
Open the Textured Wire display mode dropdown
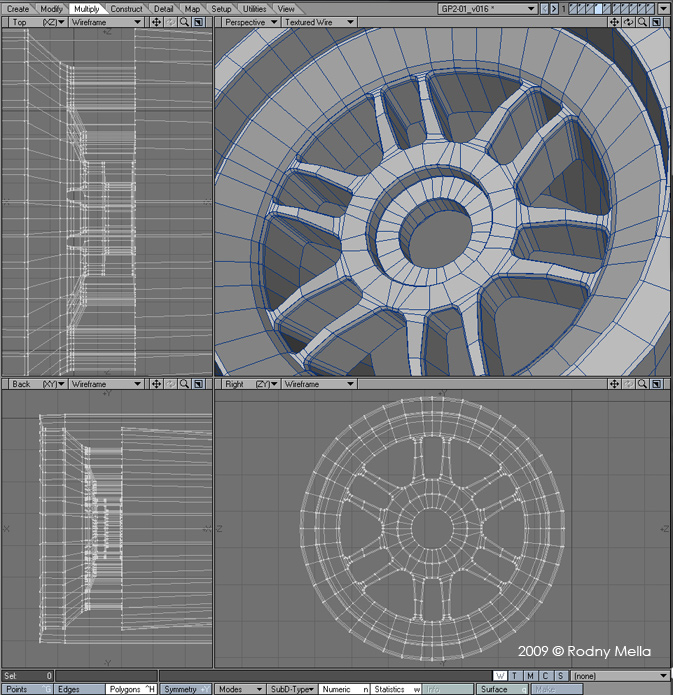[x=318, y=22]
